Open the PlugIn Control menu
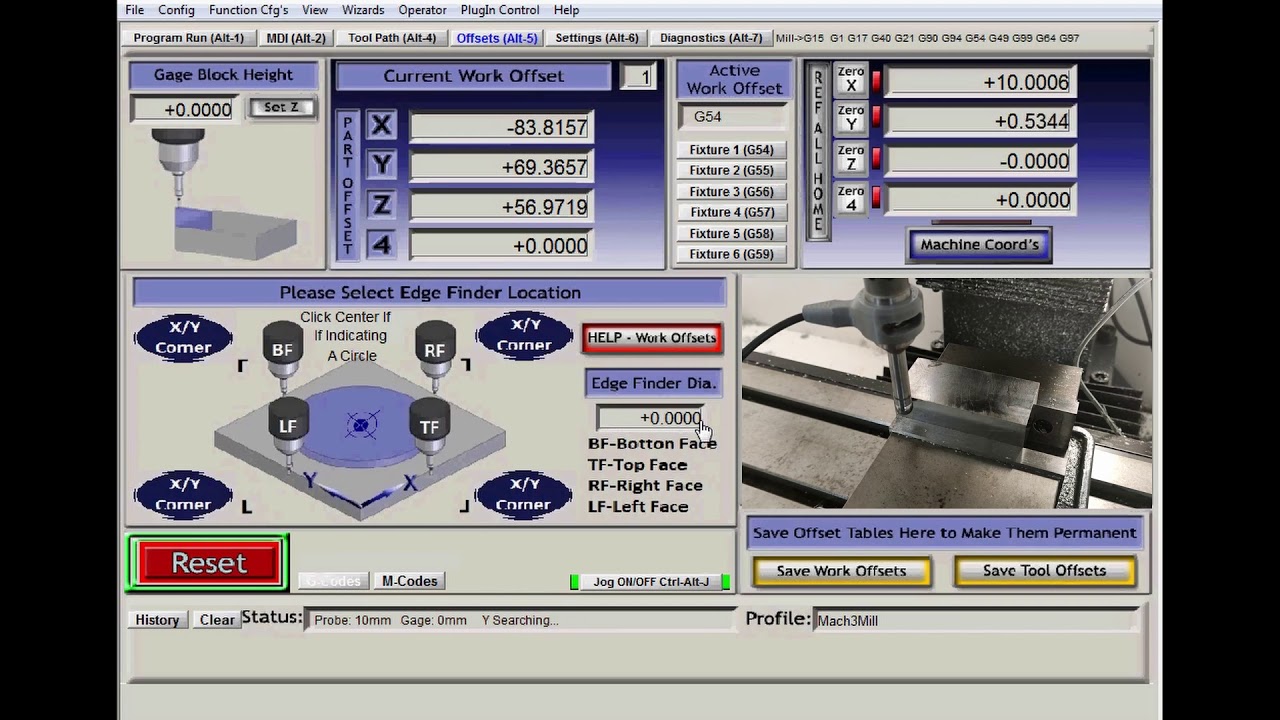Image resolution: width=1280 pixels, height=720 pixels. pyautogui.click(x=500, y=10)
